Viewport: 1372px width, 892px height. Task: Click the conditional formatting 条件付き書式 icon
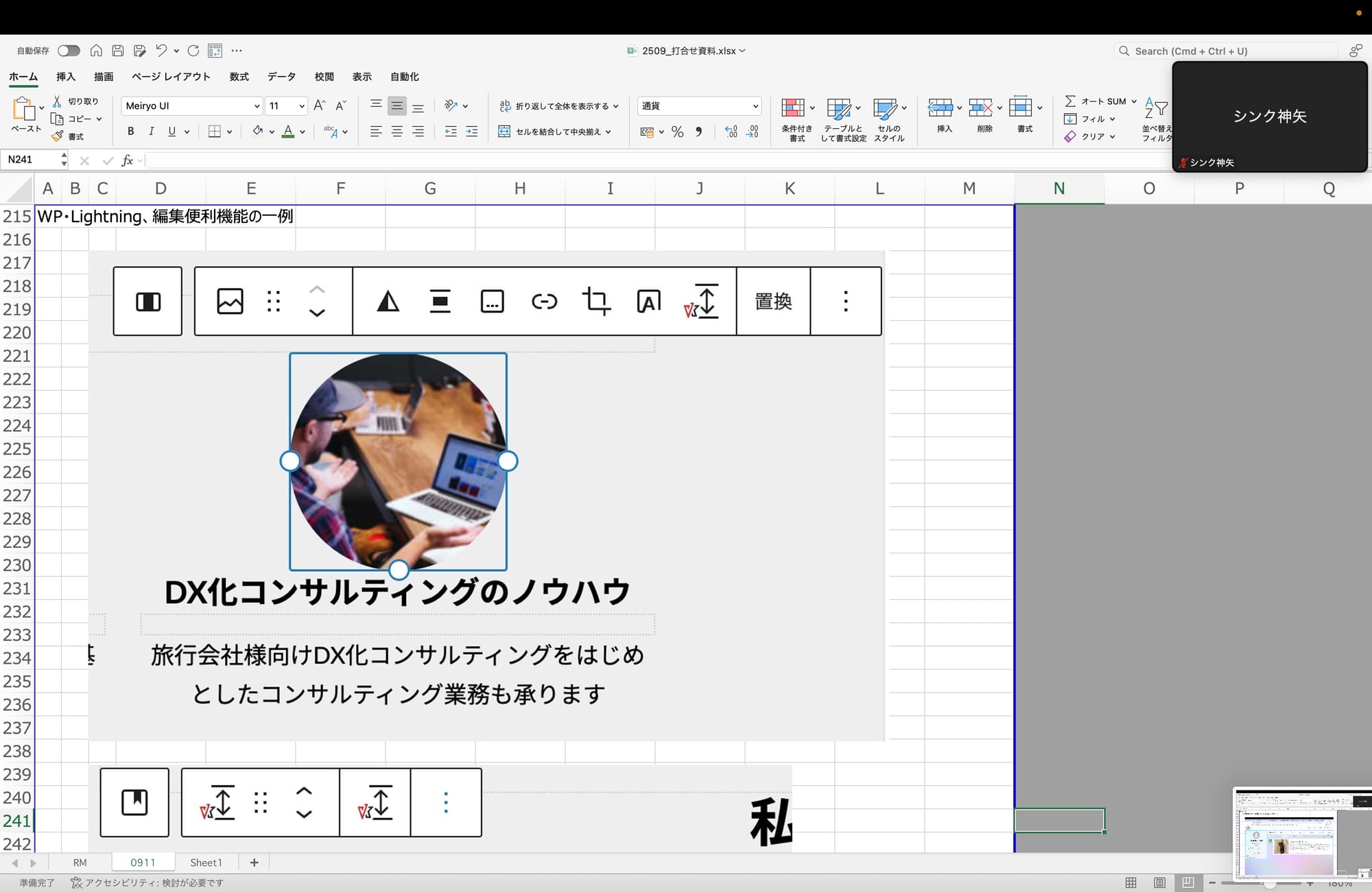pos(793,109)
